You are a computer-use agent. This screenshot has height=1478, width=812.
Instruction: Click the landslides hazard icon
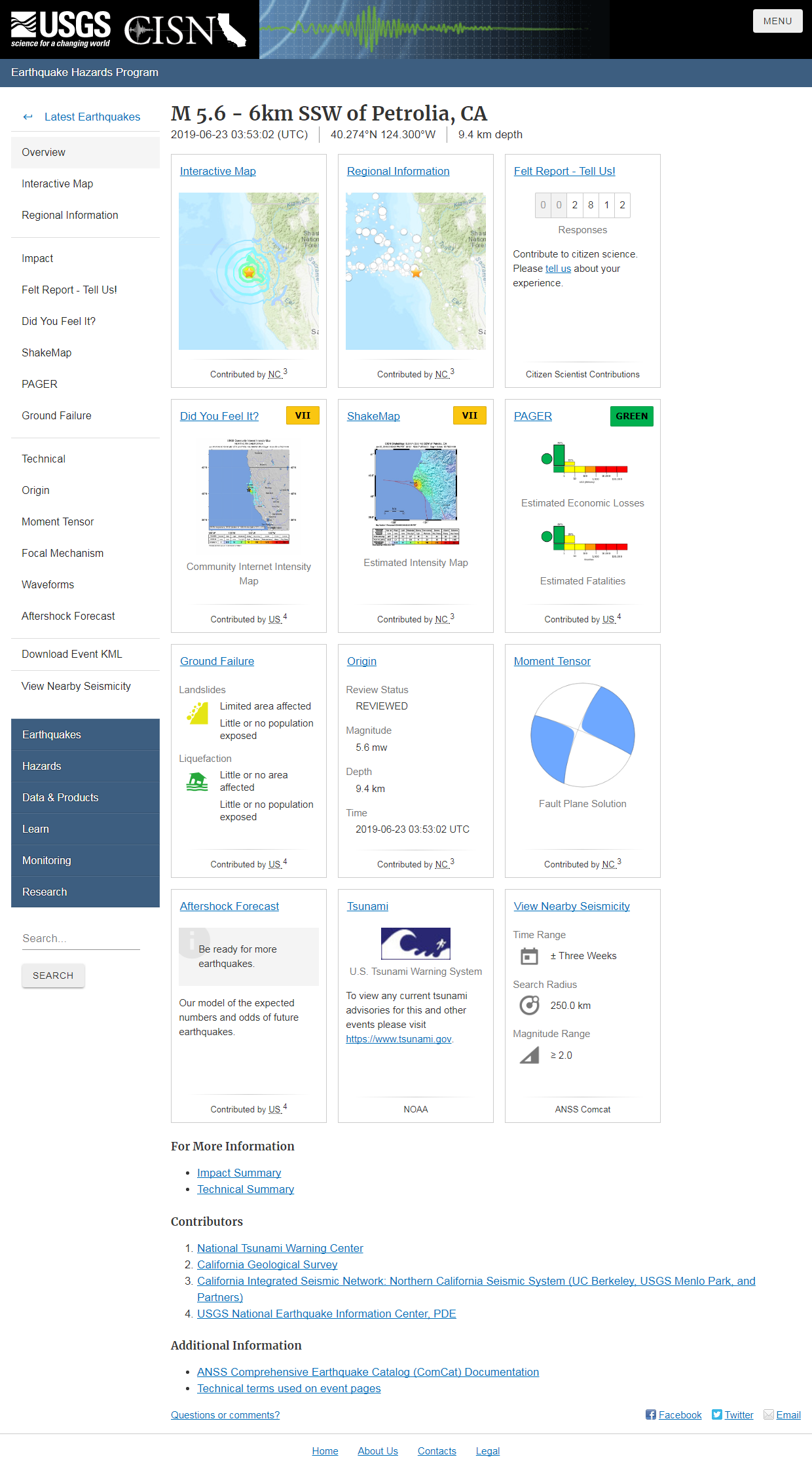coord(197,713)
